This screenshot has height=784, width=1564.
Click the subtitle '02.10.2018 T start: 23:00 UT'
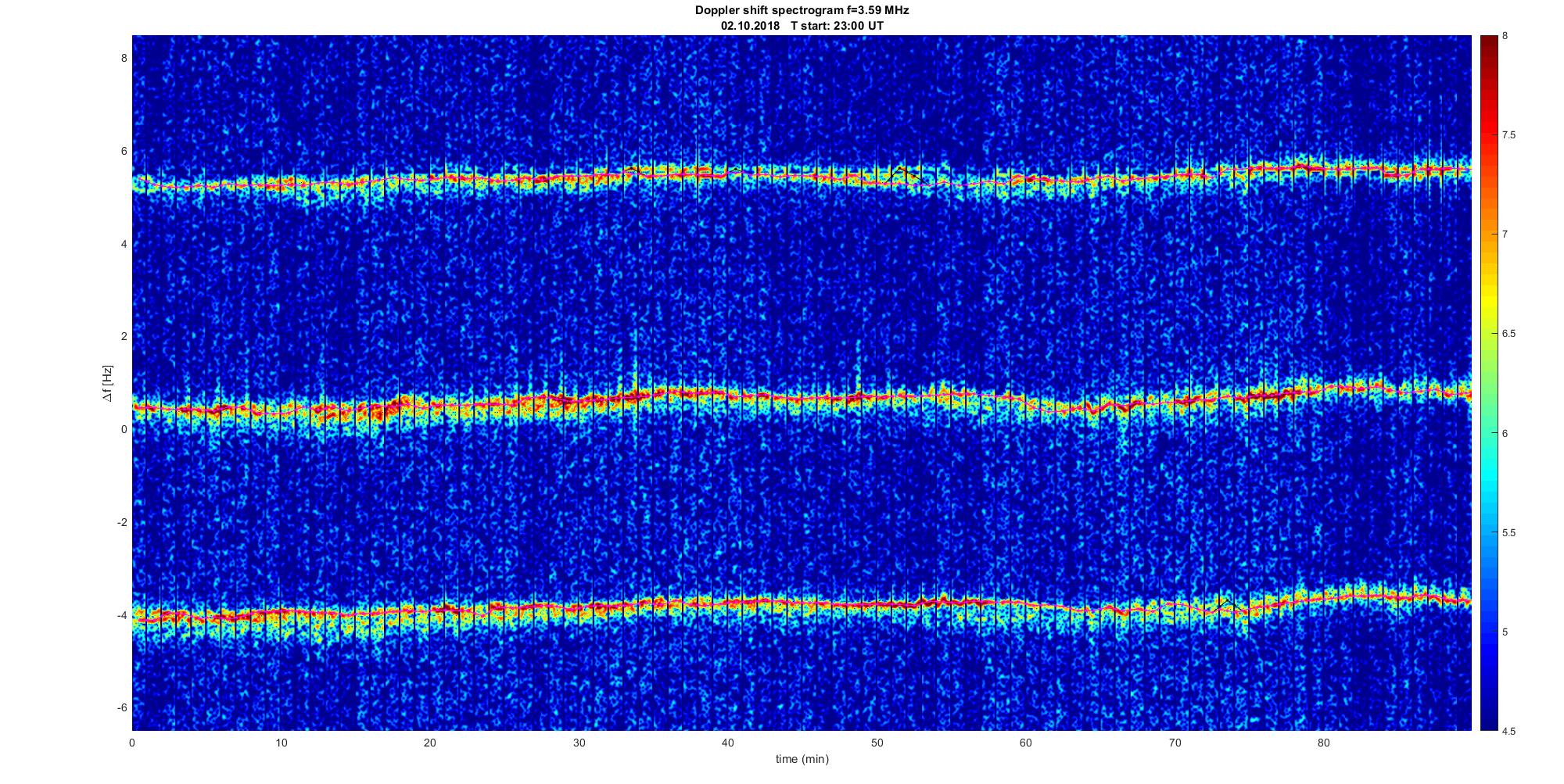tap(802, 26)
